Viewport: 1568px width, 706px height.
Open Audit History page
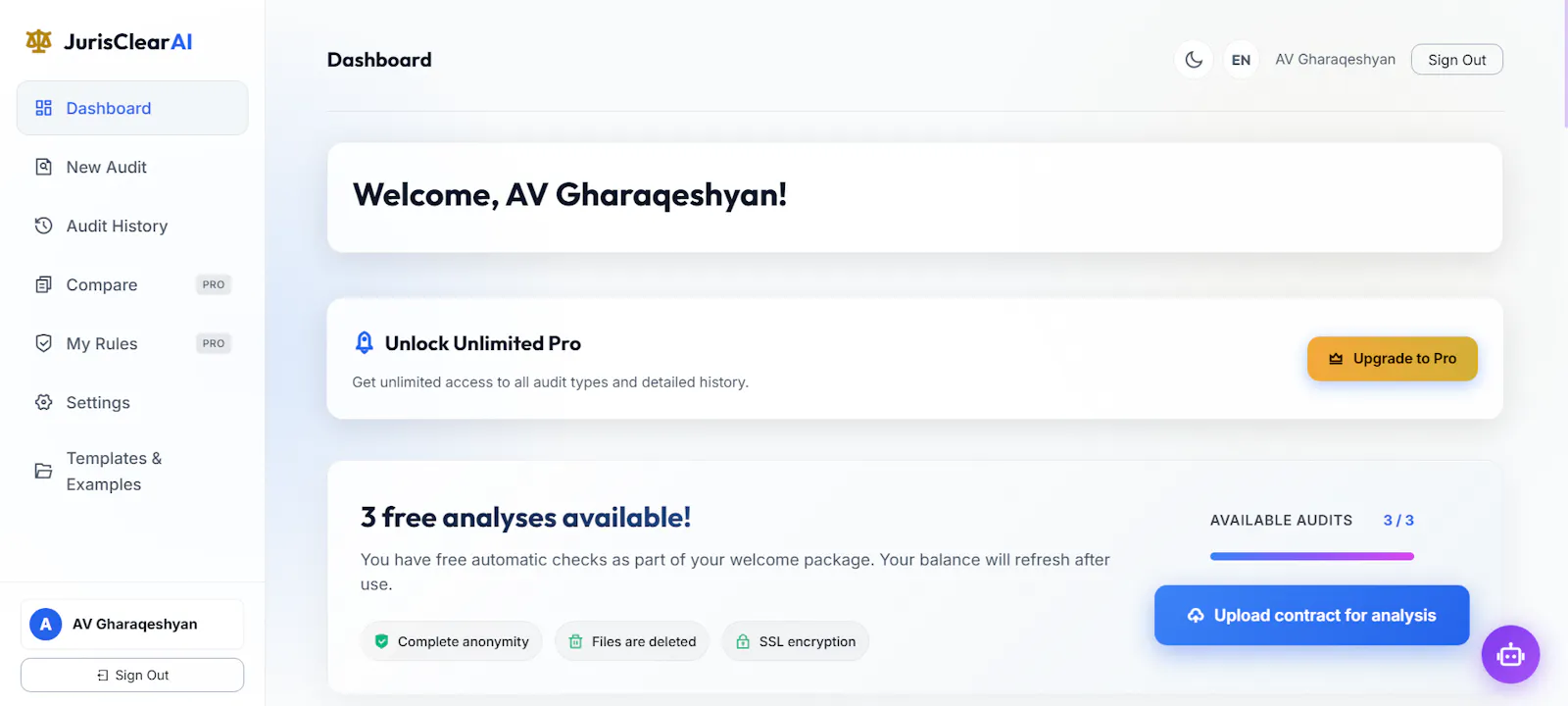[x=132, y=226]
